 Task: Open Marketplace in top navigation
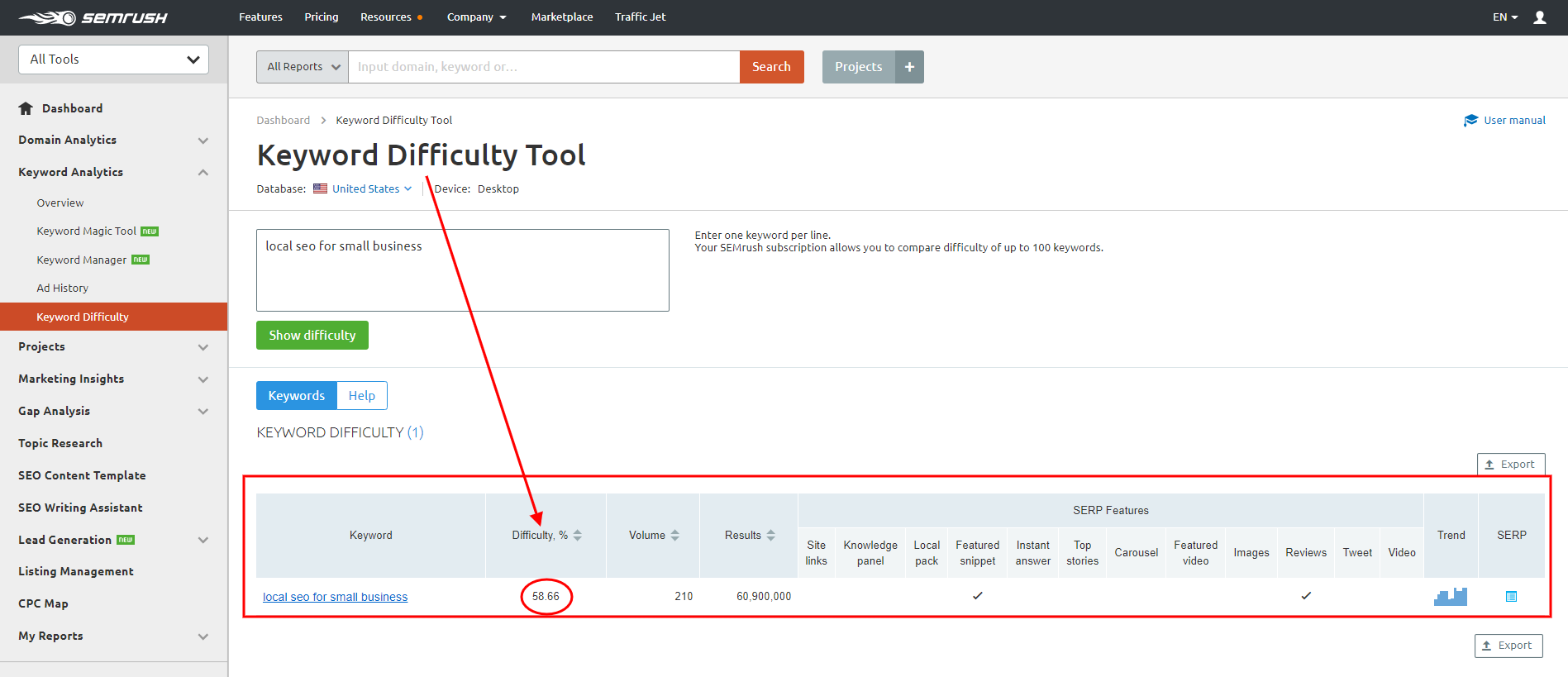tap(562, 17)
